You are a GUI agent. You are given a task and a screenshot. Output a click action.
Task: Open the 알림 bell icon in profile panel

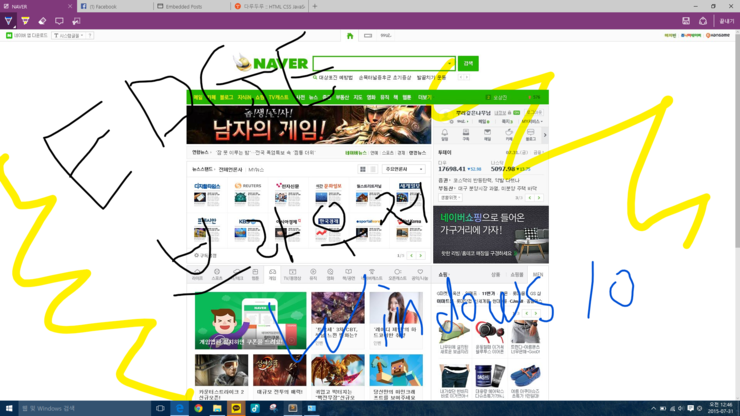(x=445, y=135)
